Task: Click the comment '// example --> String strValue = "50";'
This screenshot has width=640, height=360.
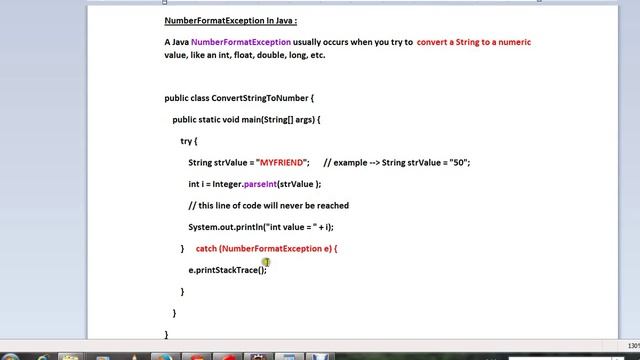Action: click(x=397, y=162)
